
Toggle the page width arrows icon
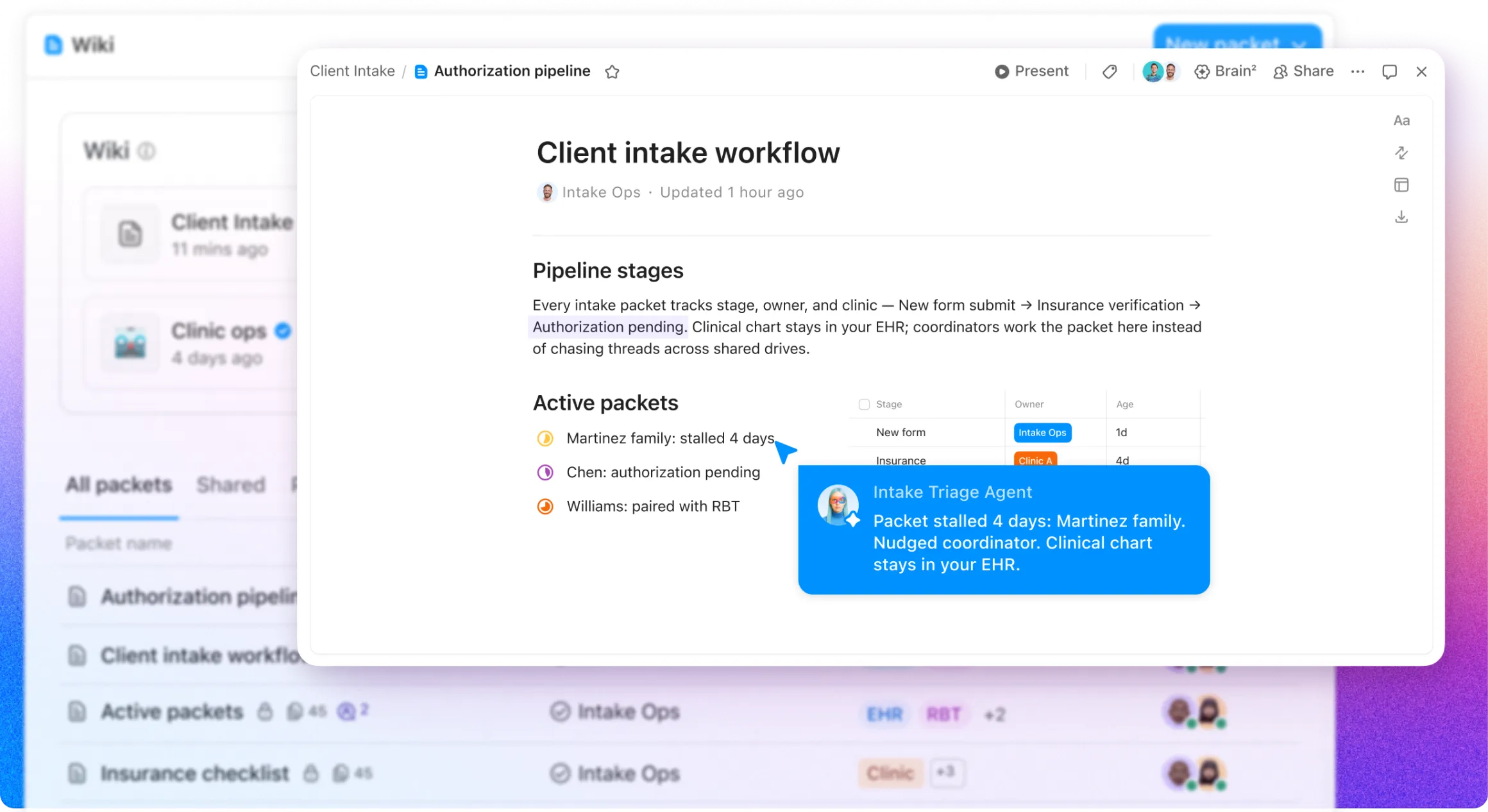(1401, 153)
